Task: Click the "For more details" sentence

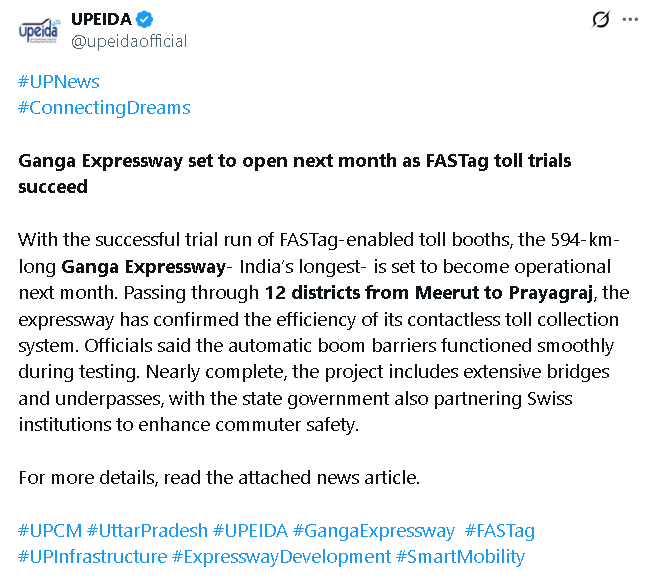Action: click(x=219, y=477)
